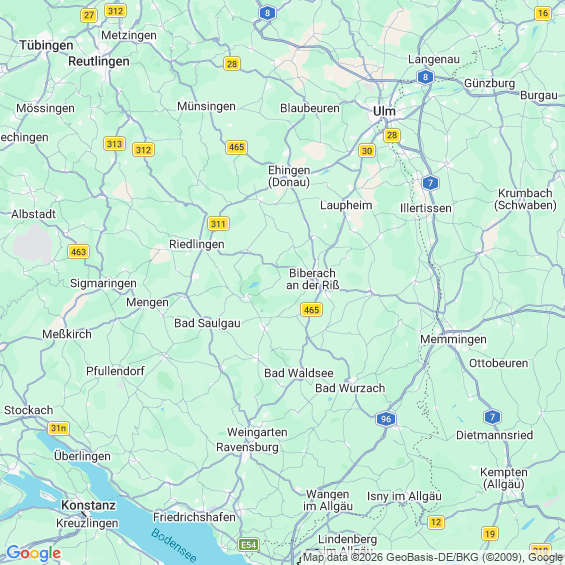Select the Reutlingen city label

point(99,61)
